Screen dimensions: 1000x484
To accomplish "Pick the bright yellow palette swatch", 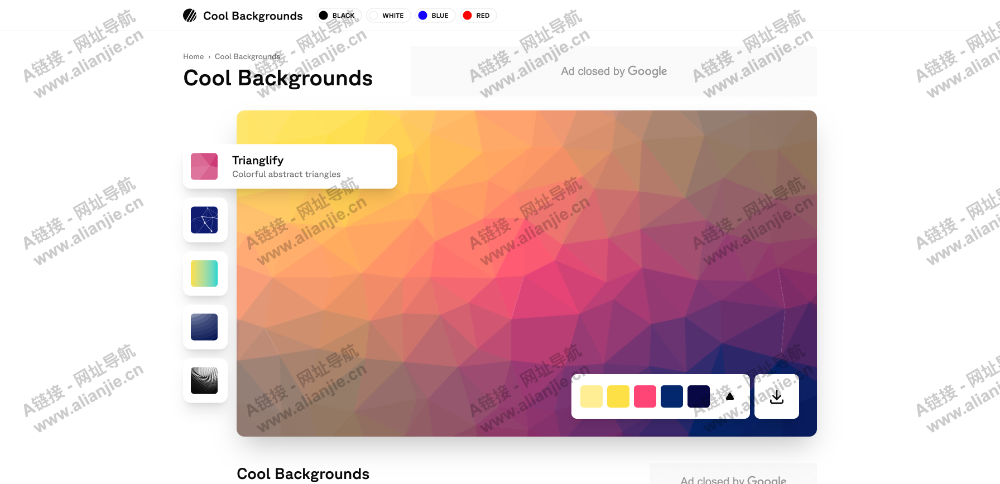I will pyautogui.click(x=618, y=397).
